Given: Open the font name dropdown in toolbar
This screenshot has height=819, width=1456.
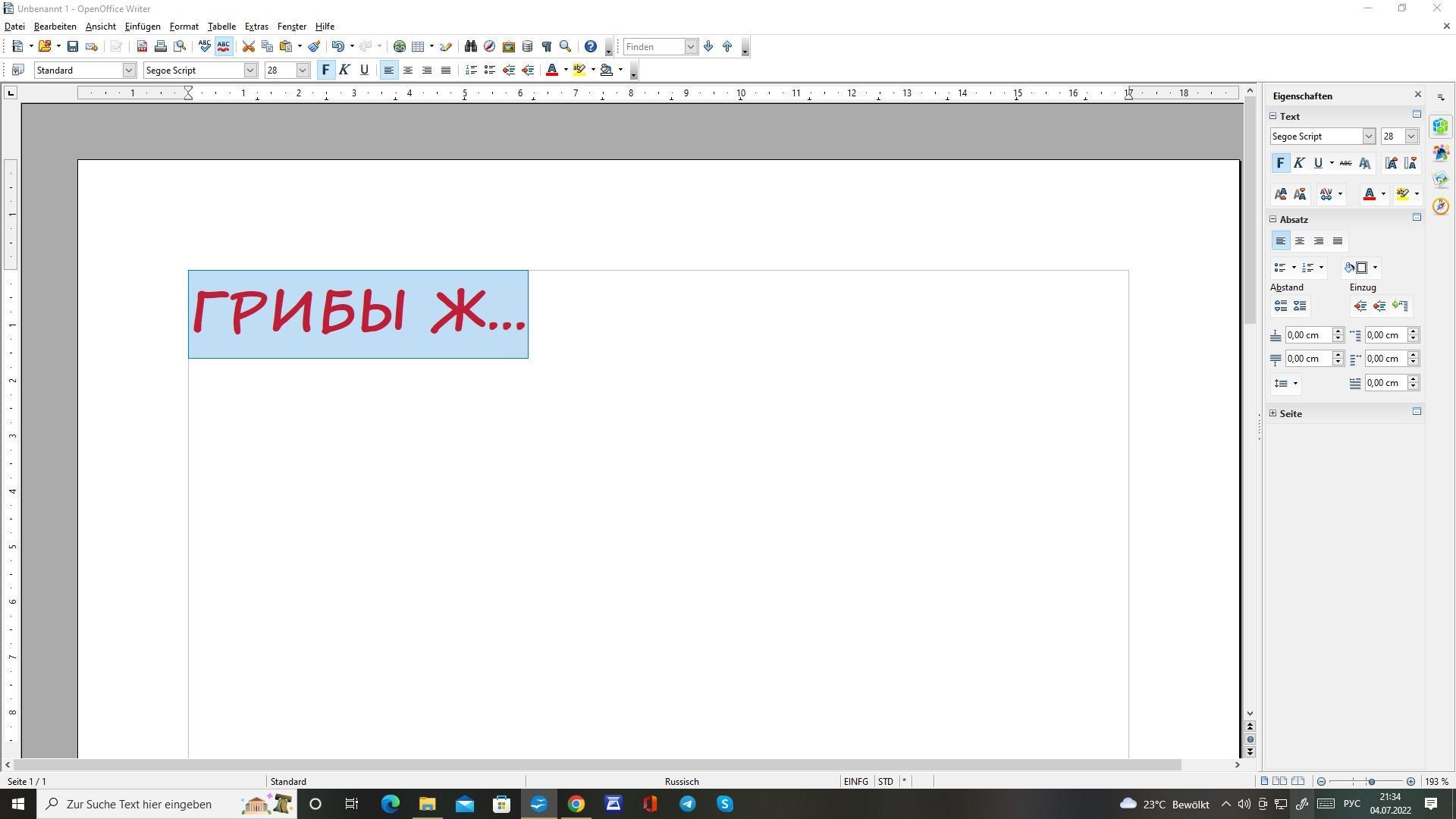Looking at the screenshot, I should click(x=250, y=71).
